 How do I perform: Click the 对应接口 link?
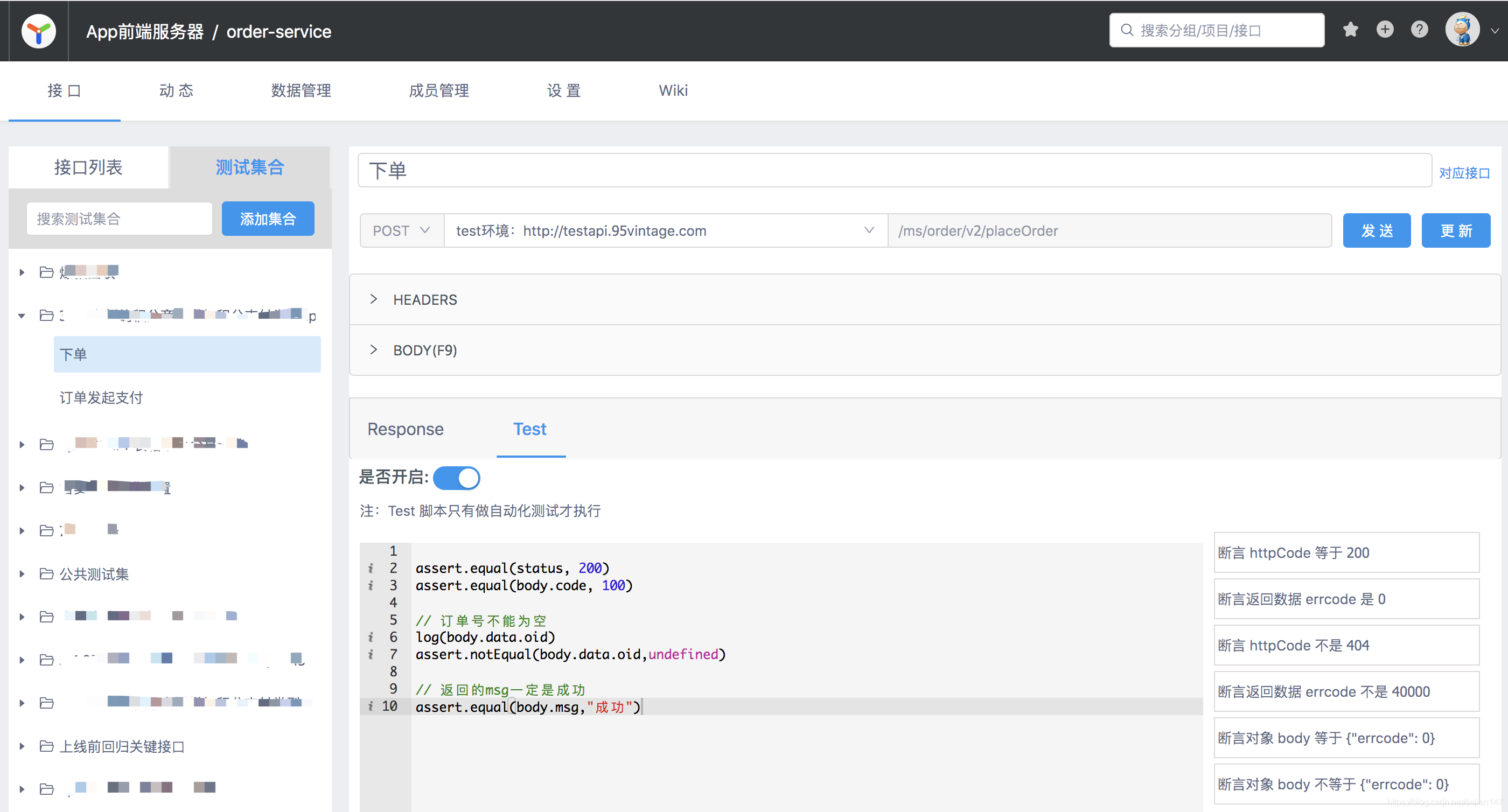click(1464, 173)
